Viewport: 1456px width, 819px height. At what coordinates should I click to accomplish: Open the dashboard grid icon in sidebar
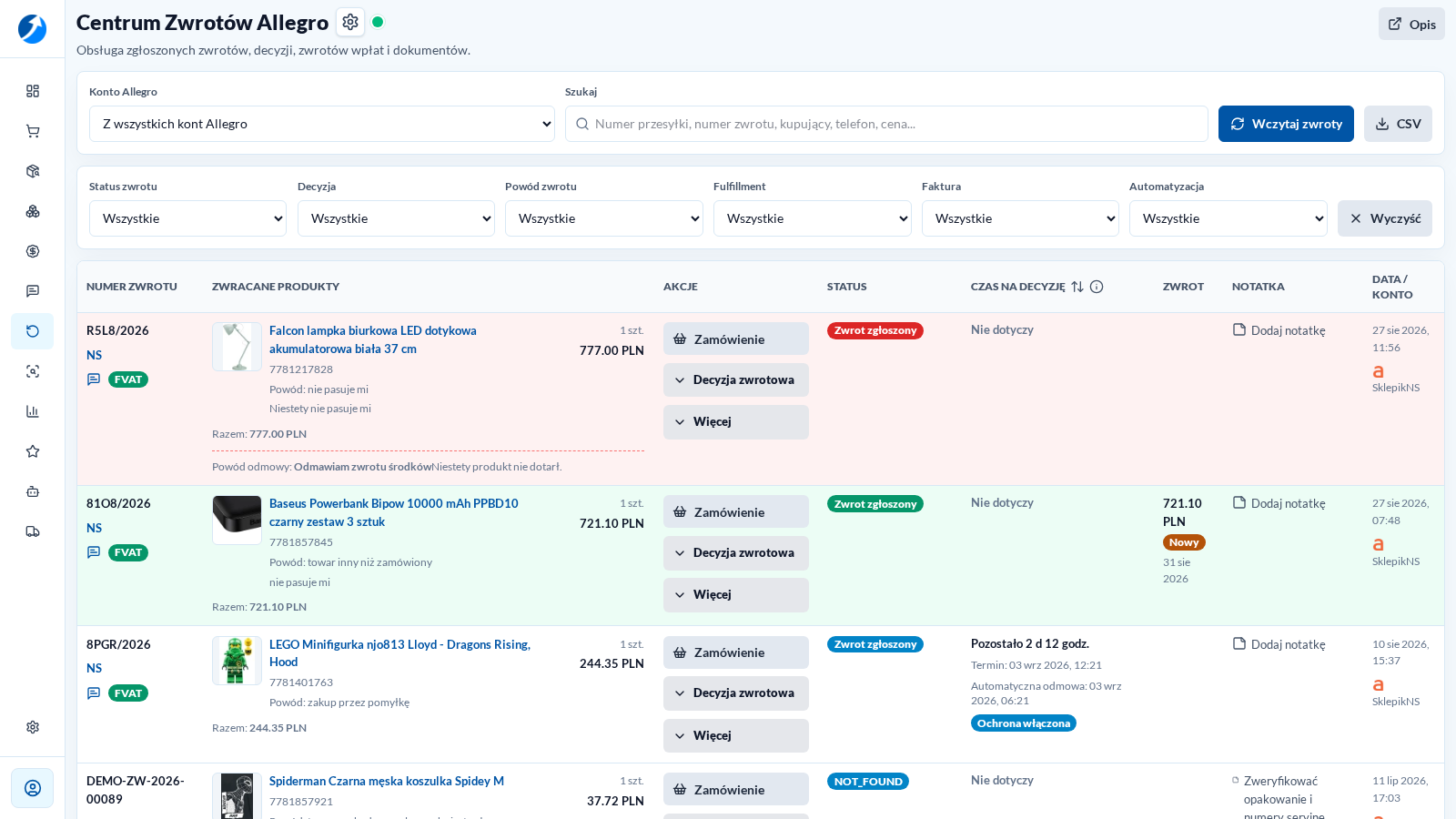[33, 91]
